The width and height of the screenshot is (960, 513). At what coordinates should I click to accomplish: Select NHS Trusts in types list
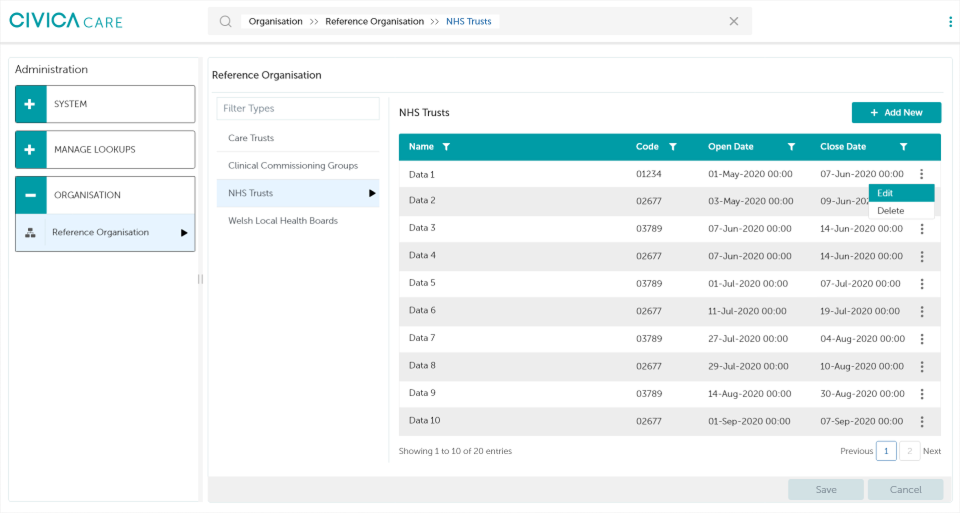click(x=298, y=193)
